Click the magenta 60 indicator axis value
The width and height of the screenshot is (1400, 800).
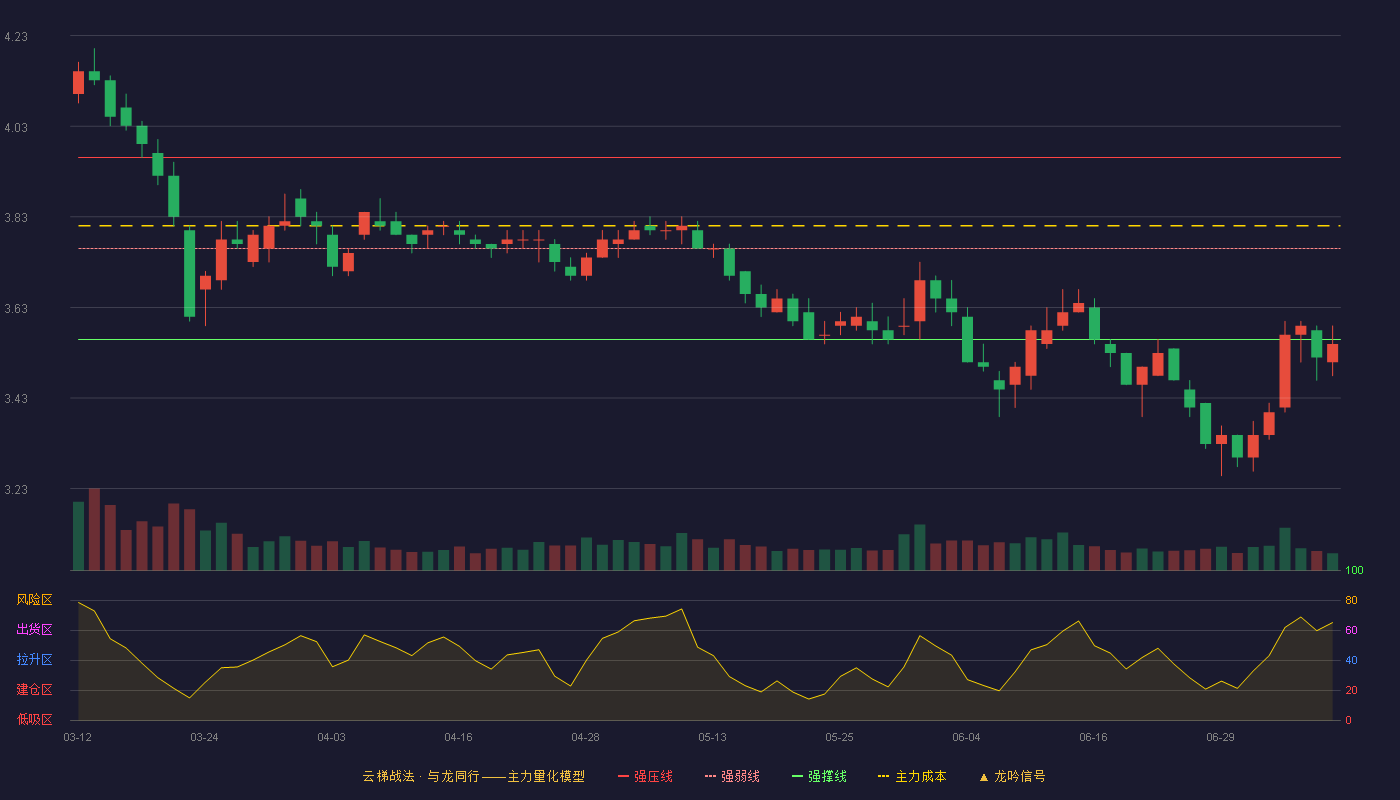point(1351,630)
